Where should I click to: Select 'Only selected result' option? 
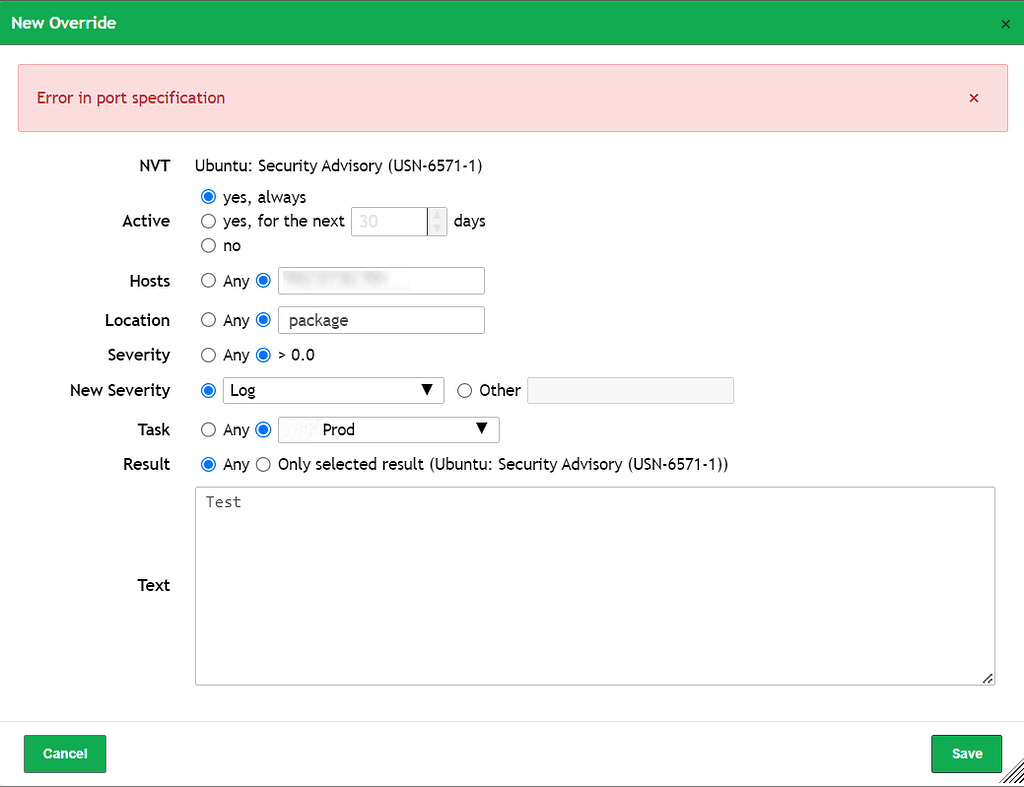[263, 464]
